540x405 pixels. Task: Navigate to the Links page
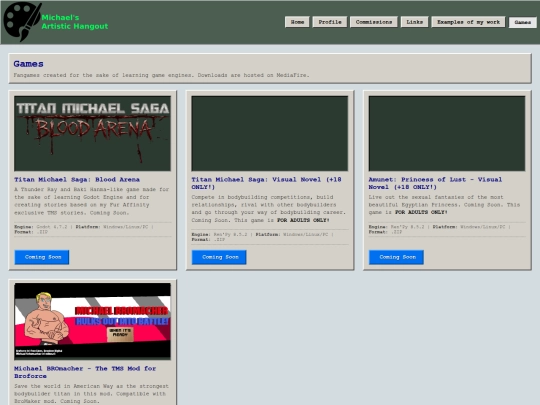(414, 22)
